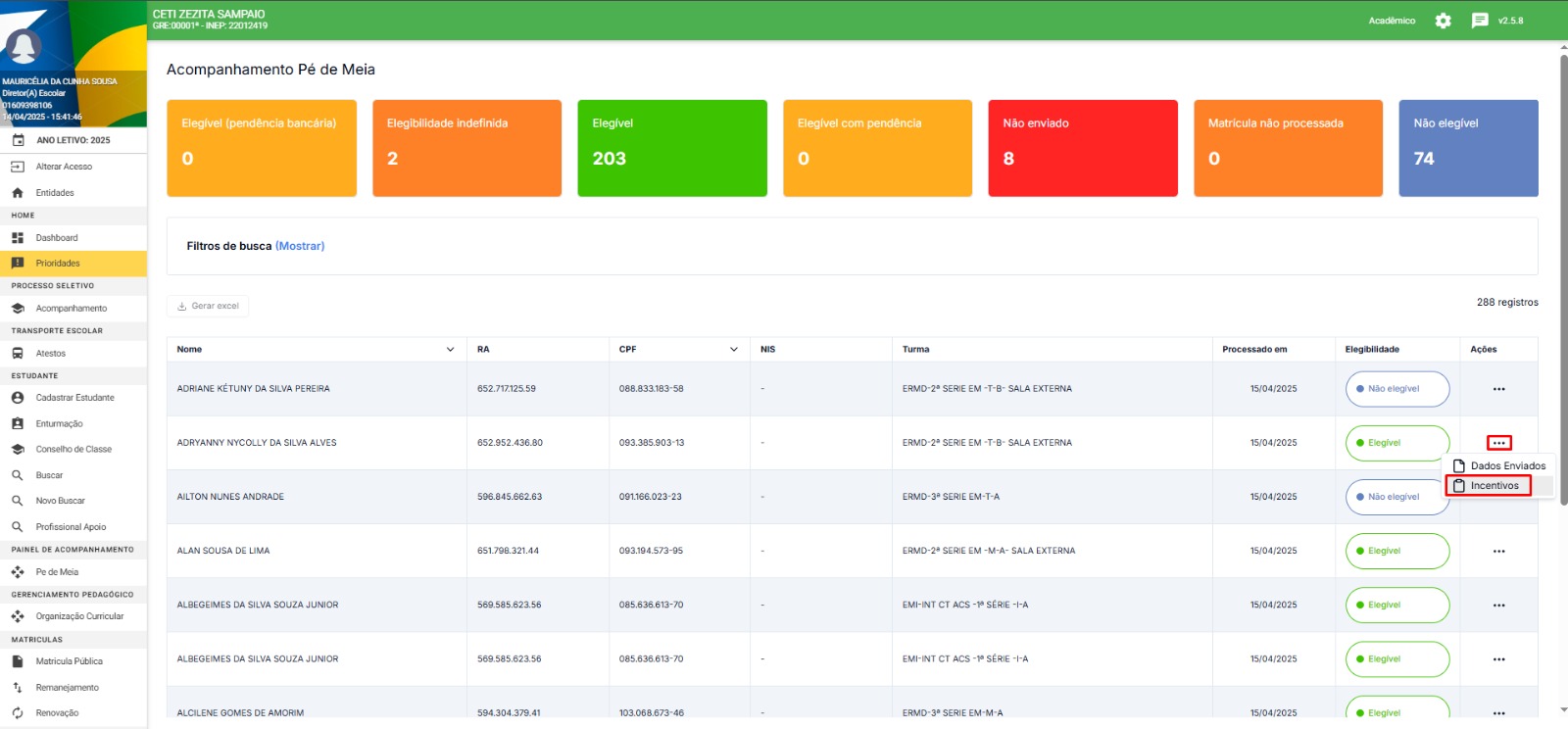
Task: Open actions menu for Adriane Kétuny row
Action: pyautogui.click(x=1498, y=389)
